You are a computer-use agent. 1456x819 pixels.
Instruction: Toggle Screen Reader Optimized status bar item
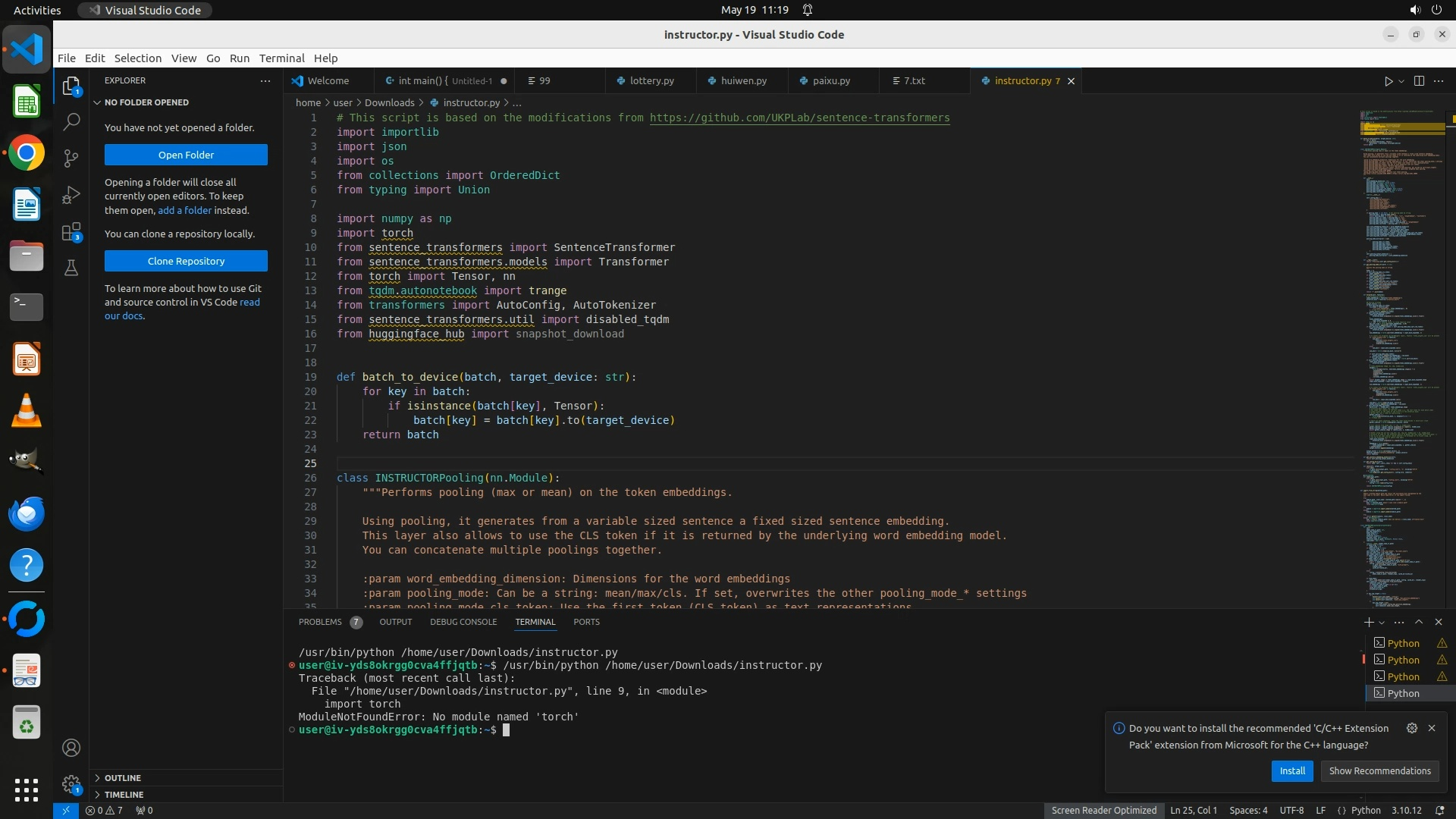[1103, 810]
